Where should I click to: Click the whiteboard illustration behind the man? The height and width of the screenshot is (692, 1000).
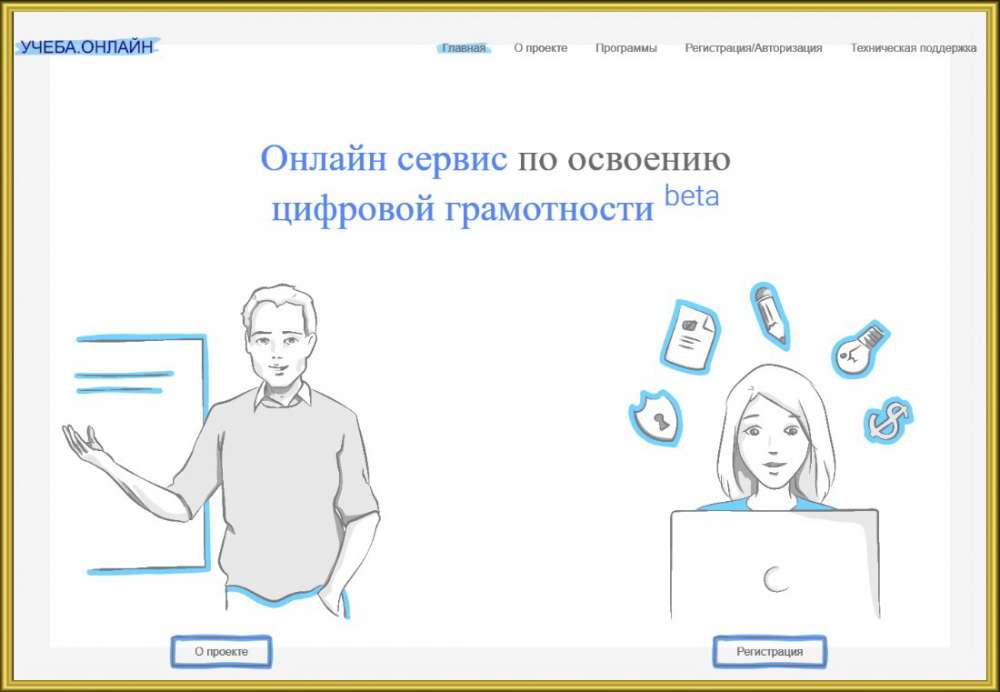point(143,454)
